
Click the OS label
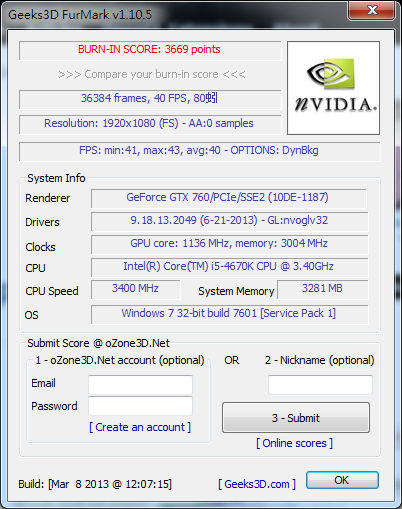[32, 315]
